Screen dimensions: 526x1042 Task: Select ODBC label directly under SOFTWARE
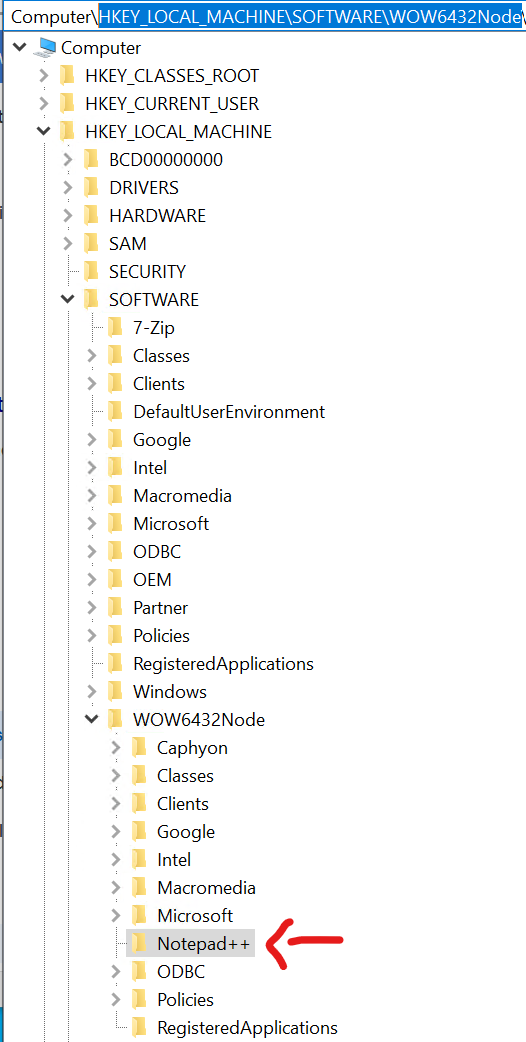coord(157,552)
